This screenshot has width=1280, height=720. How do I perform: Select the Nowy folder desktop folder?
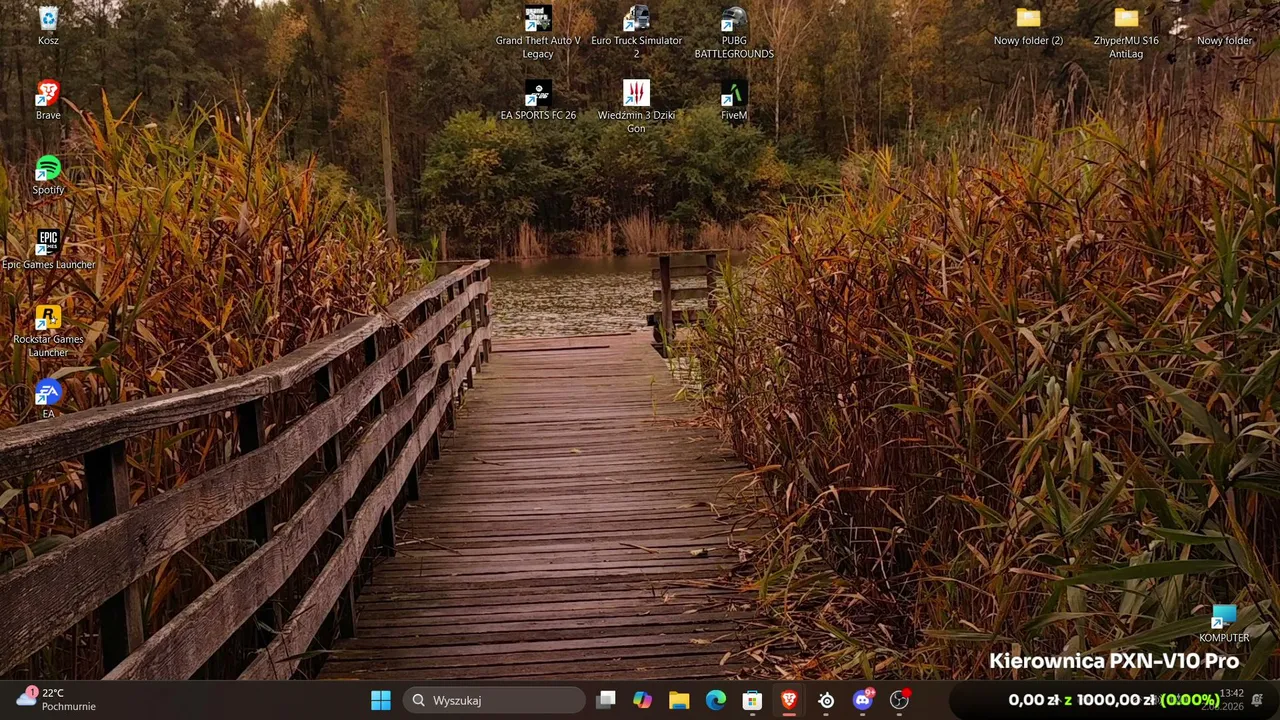1224,26
